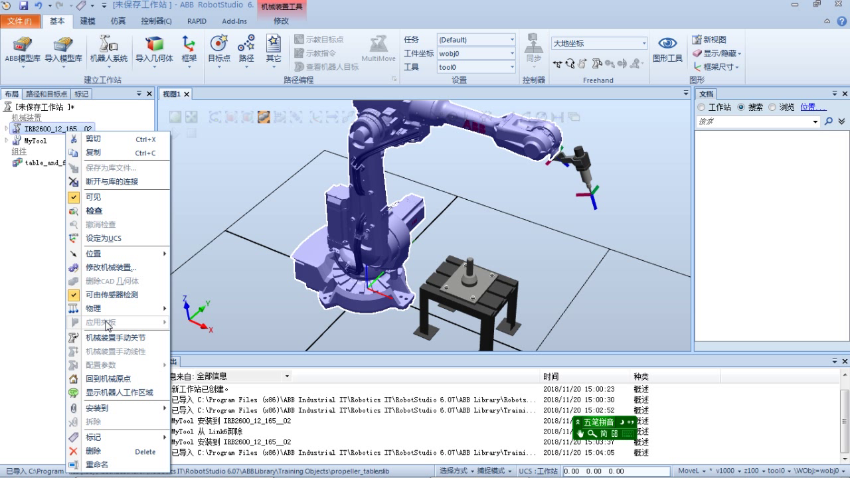Click the help question mark icon
This screenshot has width=850, height=478.
coord(841,21)
